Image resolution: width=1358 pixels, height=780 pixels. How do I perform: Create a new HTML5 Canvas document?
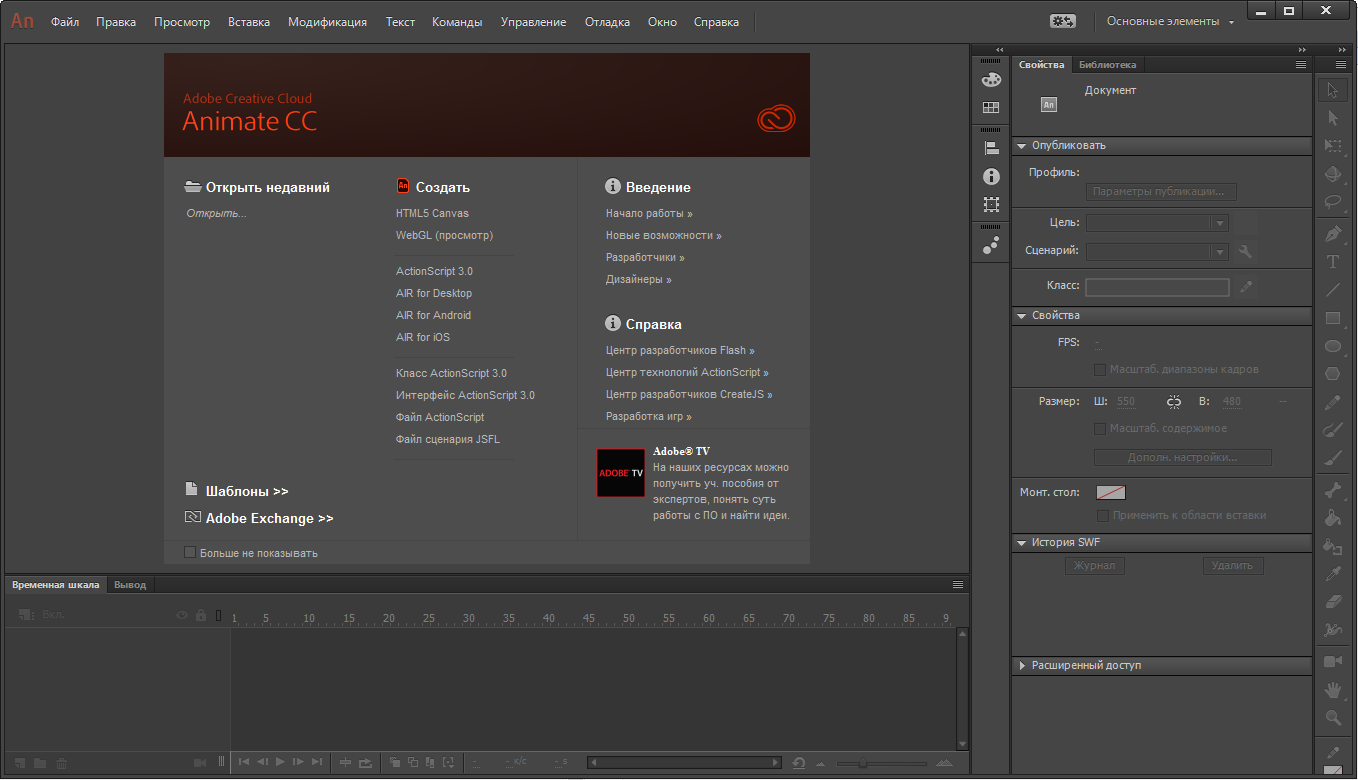coord(432,213)
